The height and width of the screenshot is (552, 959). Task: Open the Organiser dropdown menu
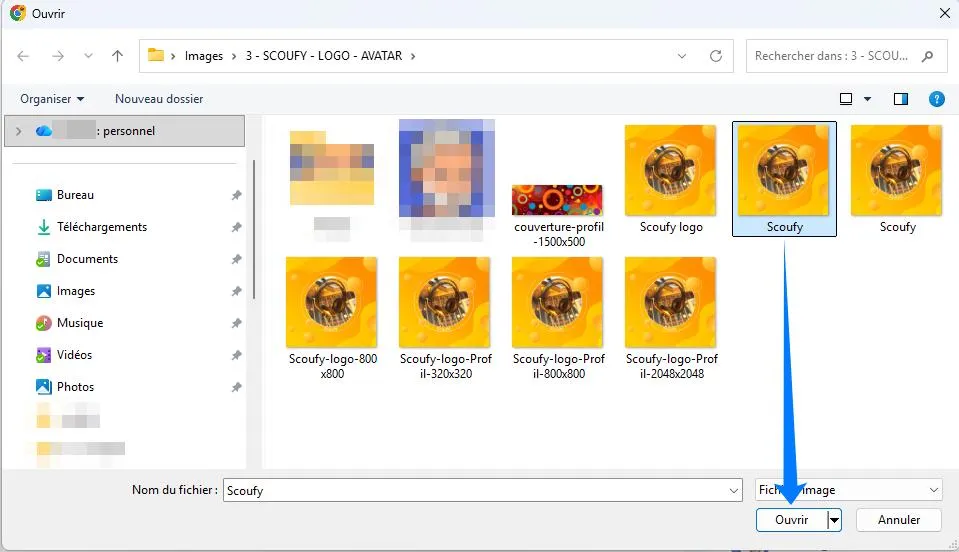pos(52,99)
